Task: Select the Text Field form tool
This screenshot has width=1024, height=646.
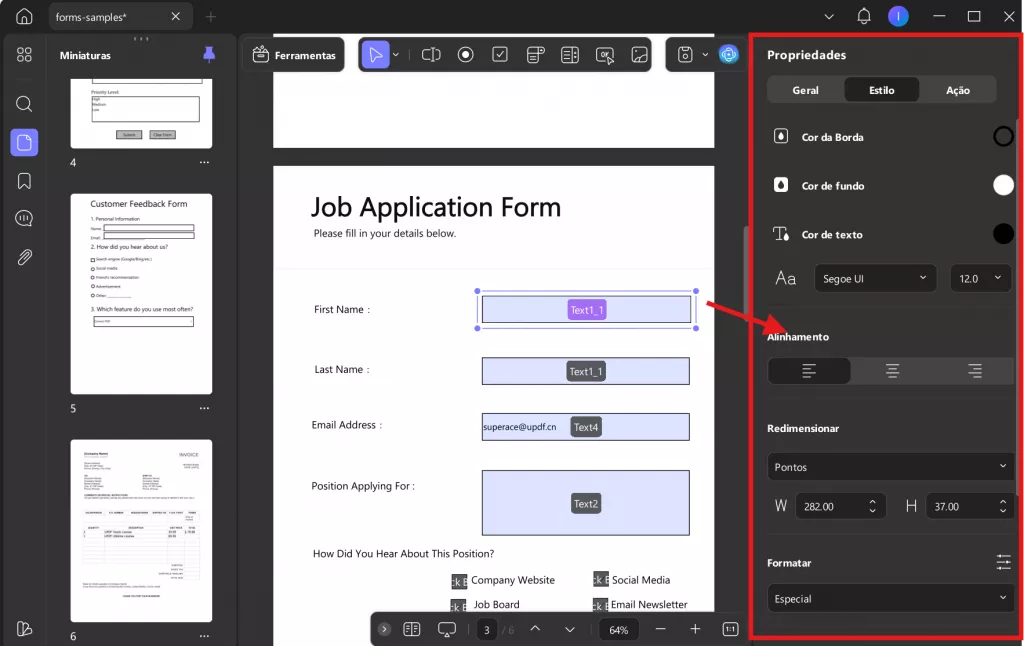Action: point(431,55)
